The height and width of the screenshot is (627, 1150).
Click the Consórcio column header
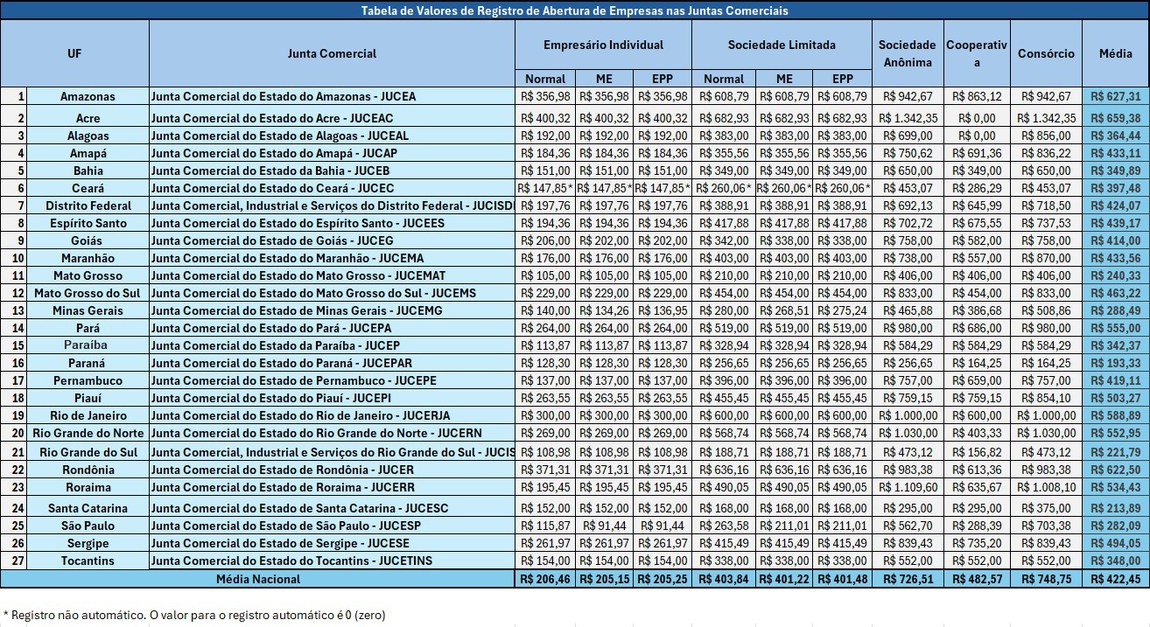(x=1046, y=54)
